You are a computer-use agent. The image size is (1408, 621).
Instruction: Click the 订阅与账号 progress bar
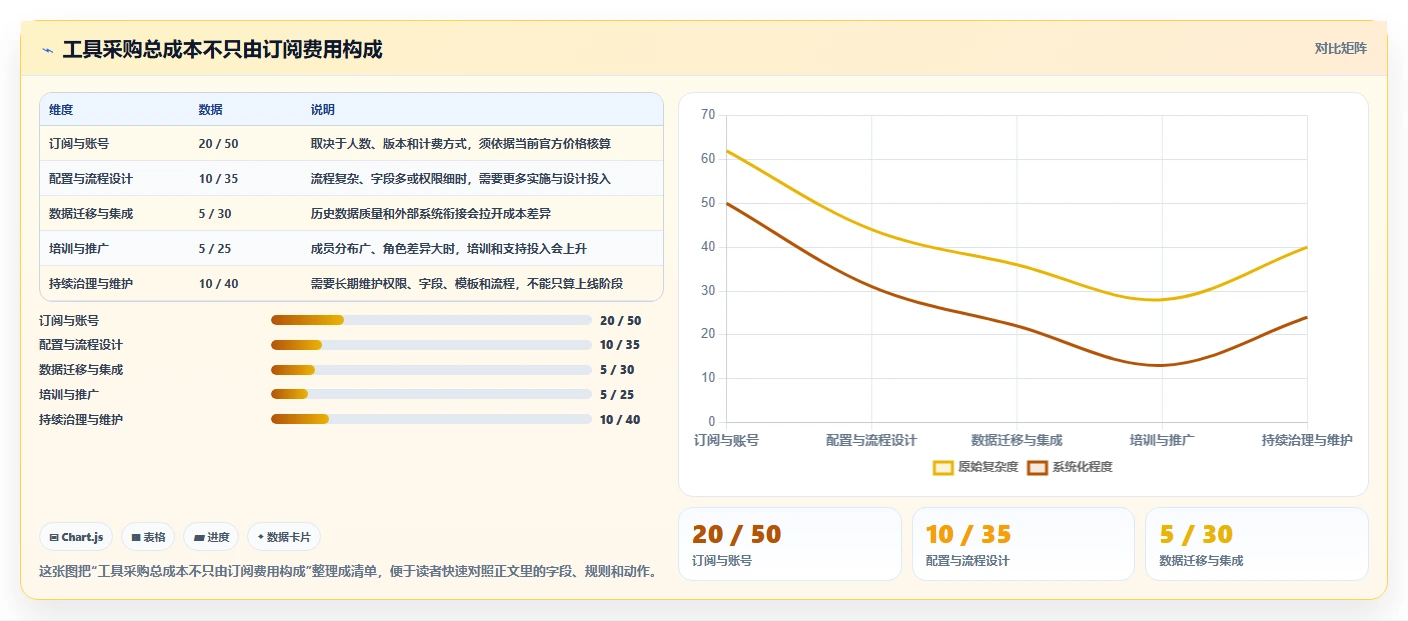(x=431, y=320)
